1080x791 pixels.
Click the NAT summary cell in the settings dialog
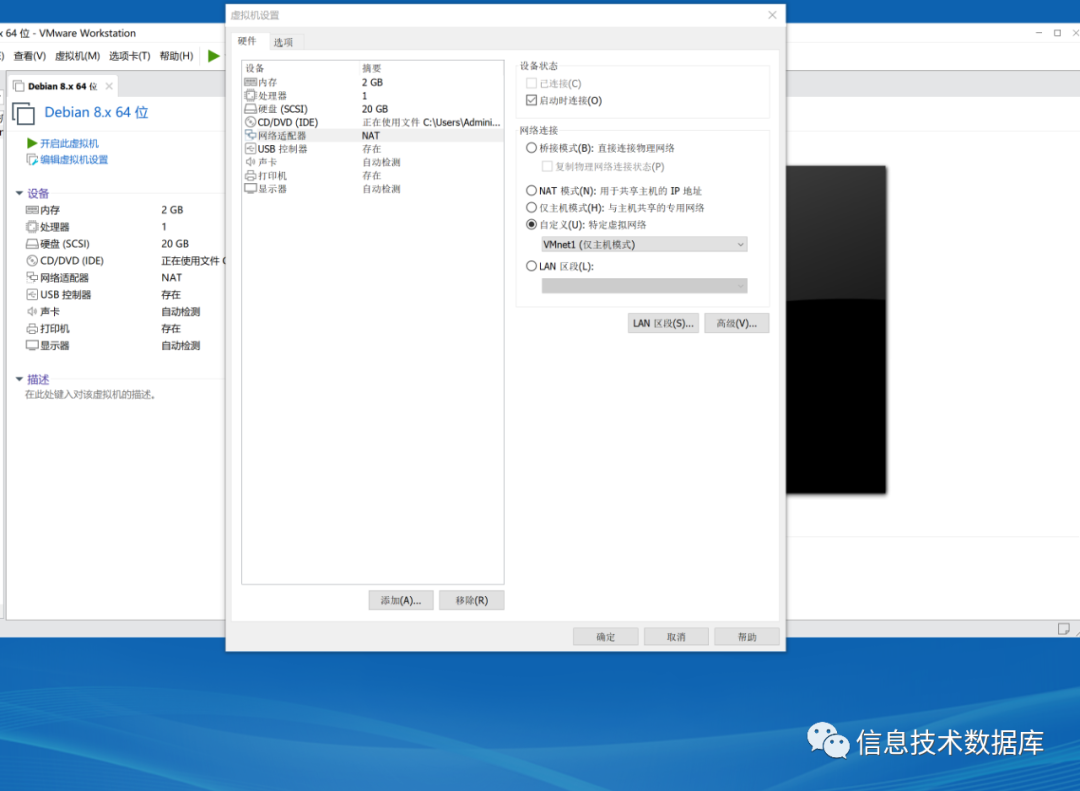coord(371,136)
